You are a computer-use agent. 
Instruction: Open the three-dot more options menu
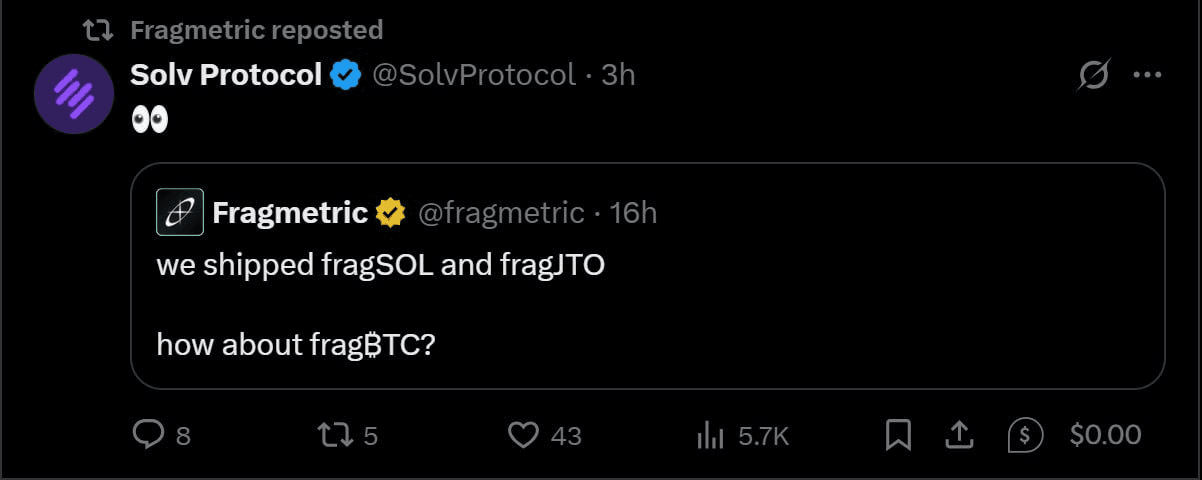pyautogui.click(x=1146, y=75)
